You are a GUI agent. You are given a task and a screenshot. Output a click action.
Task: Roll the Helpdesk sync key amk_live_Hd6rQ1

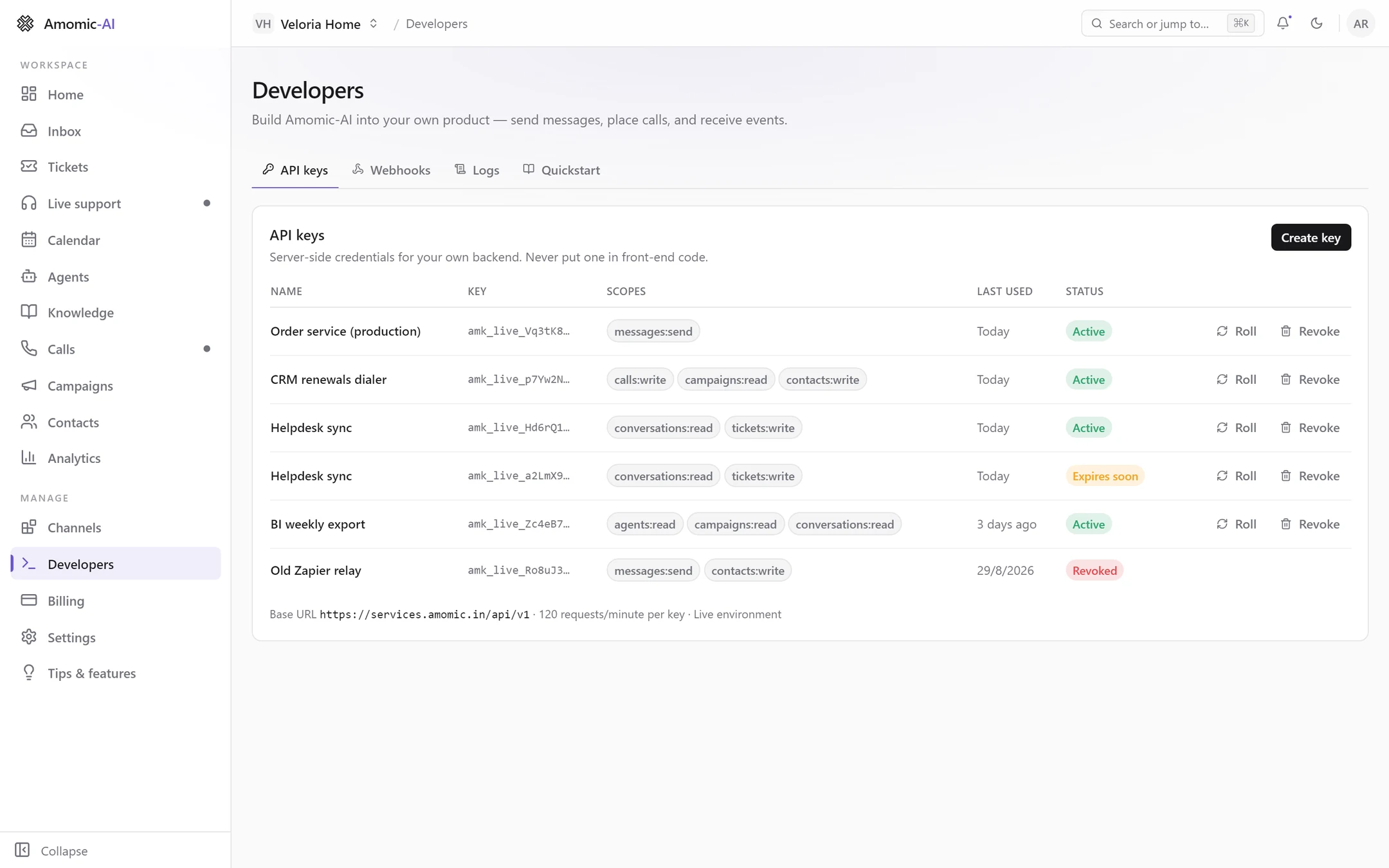(1236, 428)
